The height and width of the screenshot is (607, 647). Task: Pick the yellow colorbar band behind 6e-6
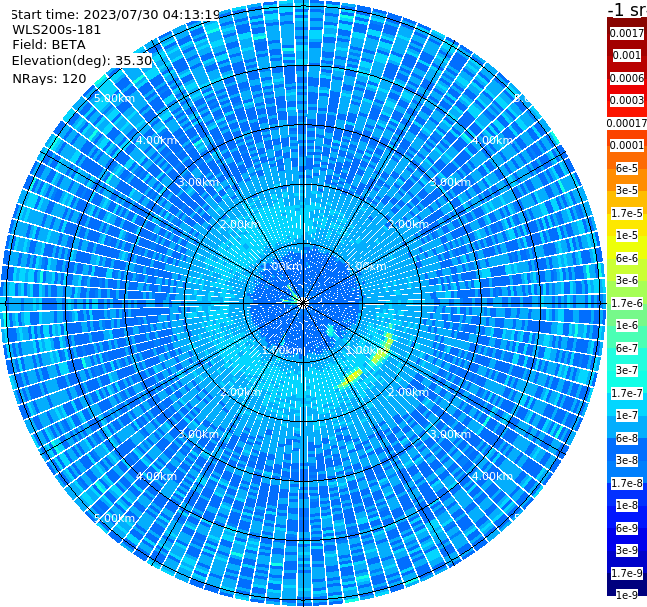tap(627, 249)
